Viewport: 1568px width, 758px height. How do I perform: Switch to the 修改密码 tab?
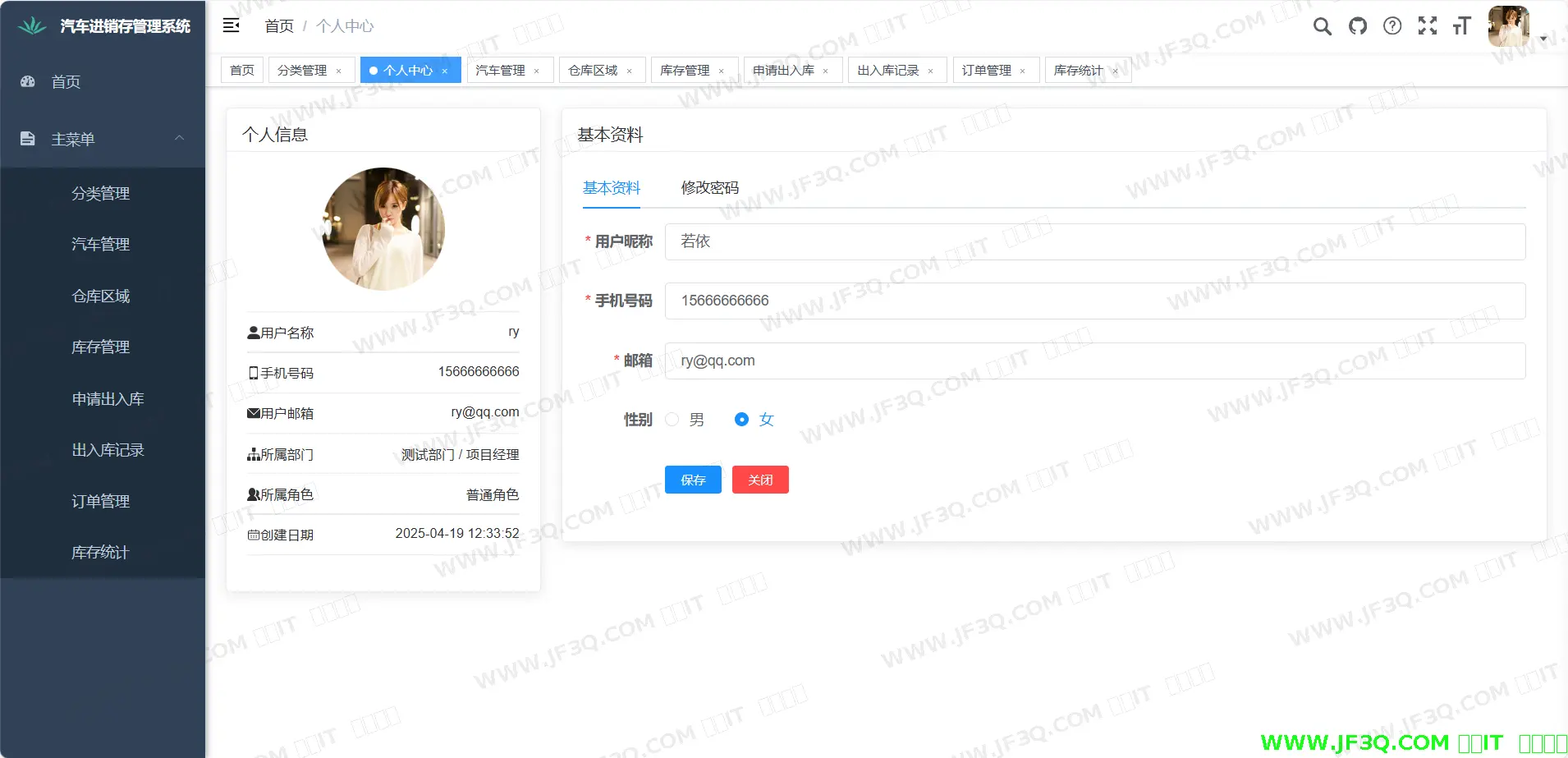709,188
